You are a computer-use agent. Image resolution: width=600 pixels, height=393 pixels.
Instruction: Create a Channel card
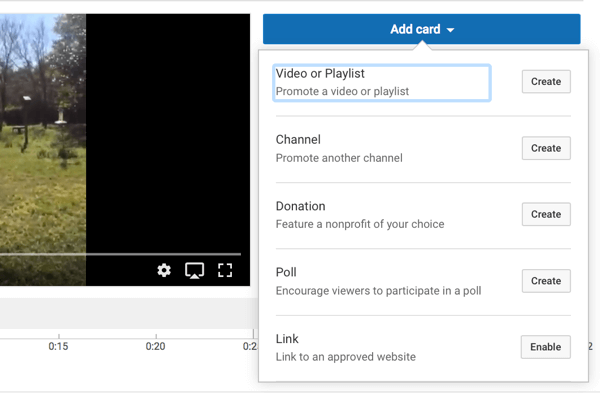pos(546,148)
